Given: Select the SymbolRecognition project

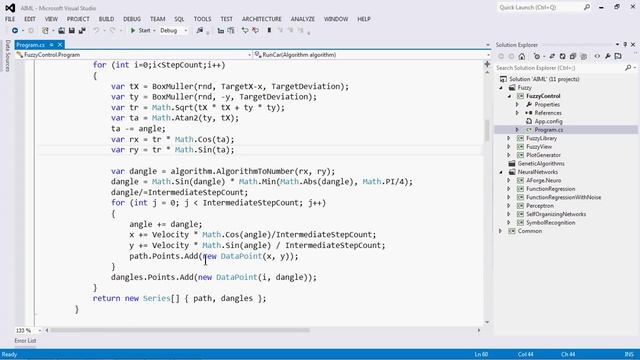Looking at the screenshot, I should point(550,223).
